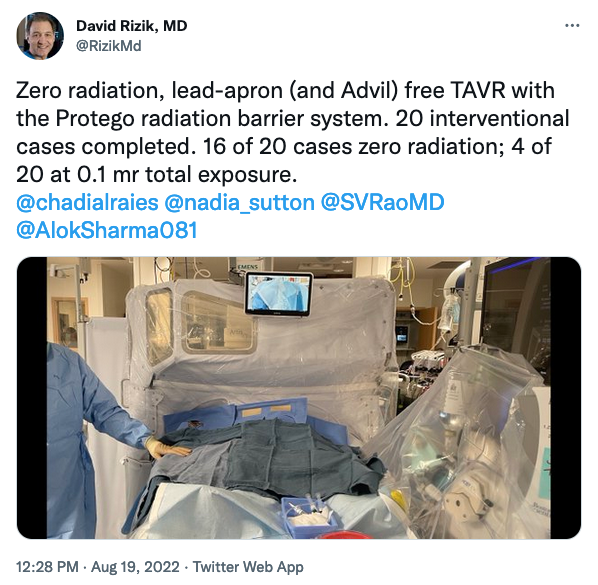Enlarge the attached cath lab photo
This screenshot has width=598, height=585.
click(299, 398)
